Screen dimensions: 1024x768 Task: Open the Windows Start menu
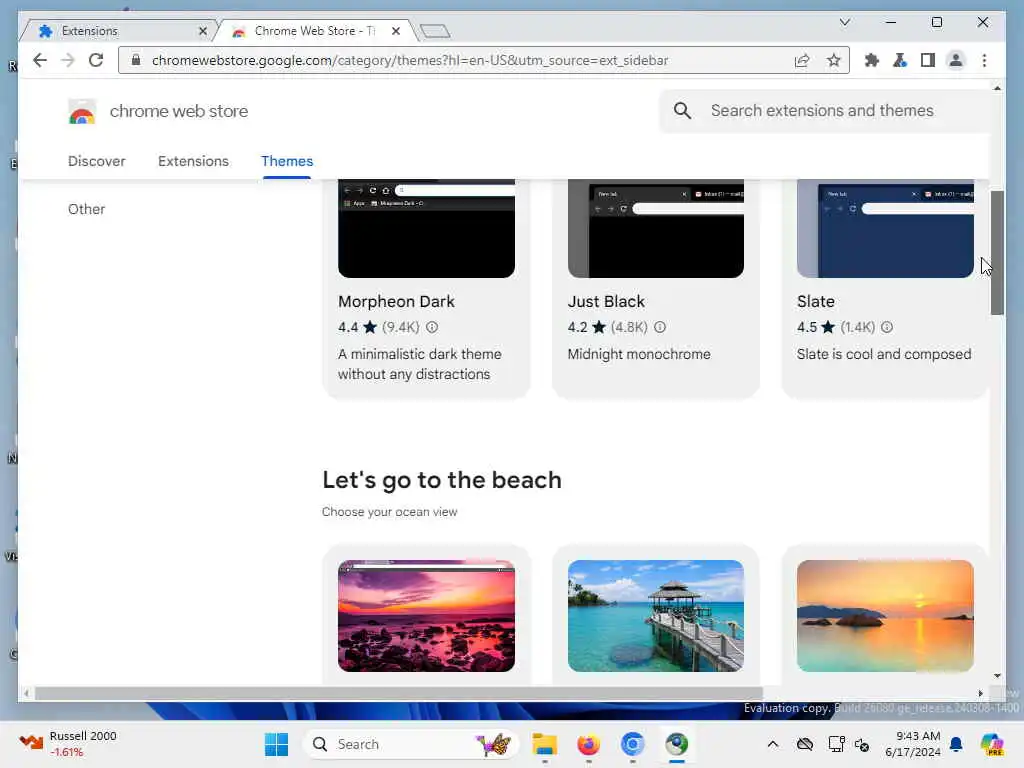click(x=276, y=744)
